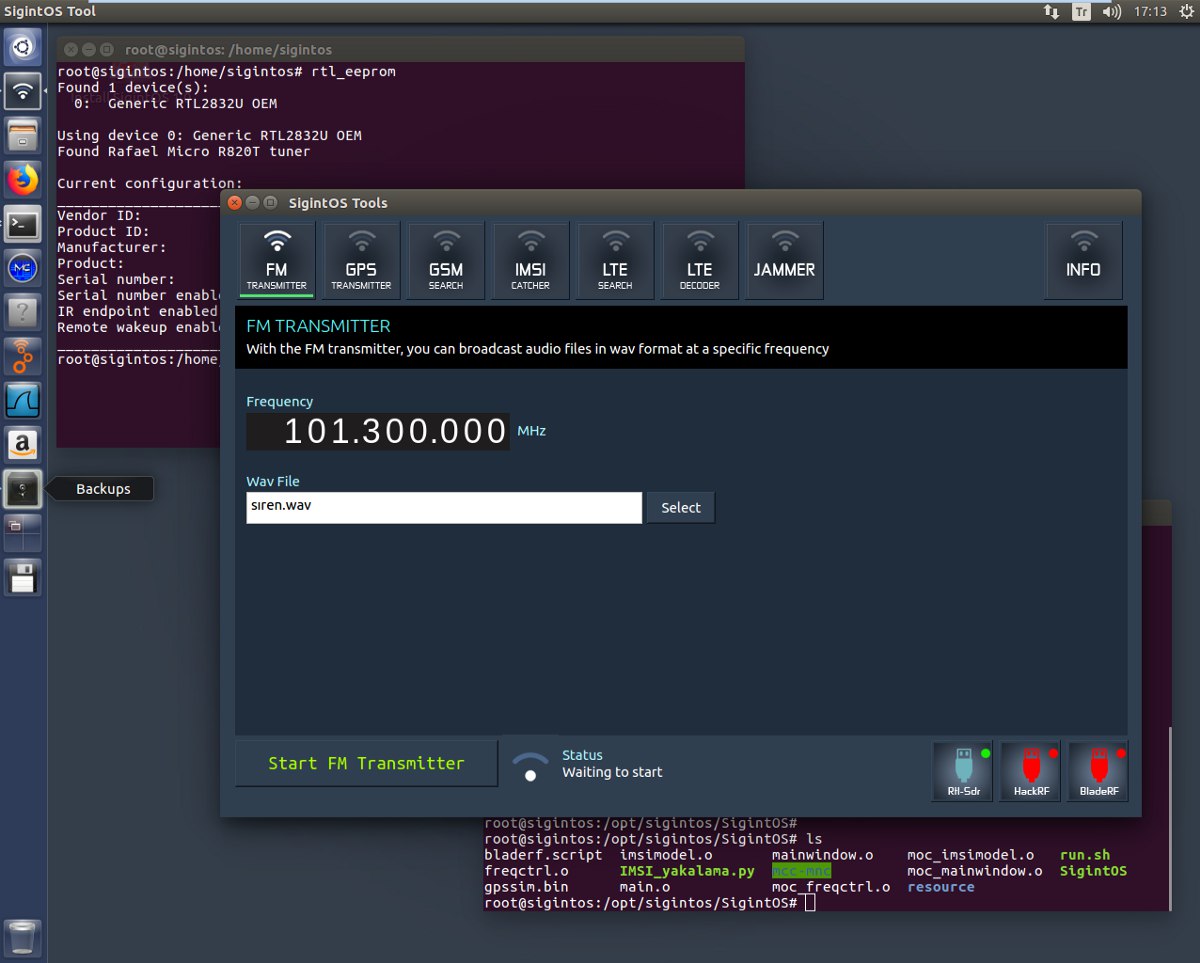The width and height of the screenshot is (1200, 963).
Task: Open the LTE Search tool
Action: pyautogui.click(x=615, y=260)
